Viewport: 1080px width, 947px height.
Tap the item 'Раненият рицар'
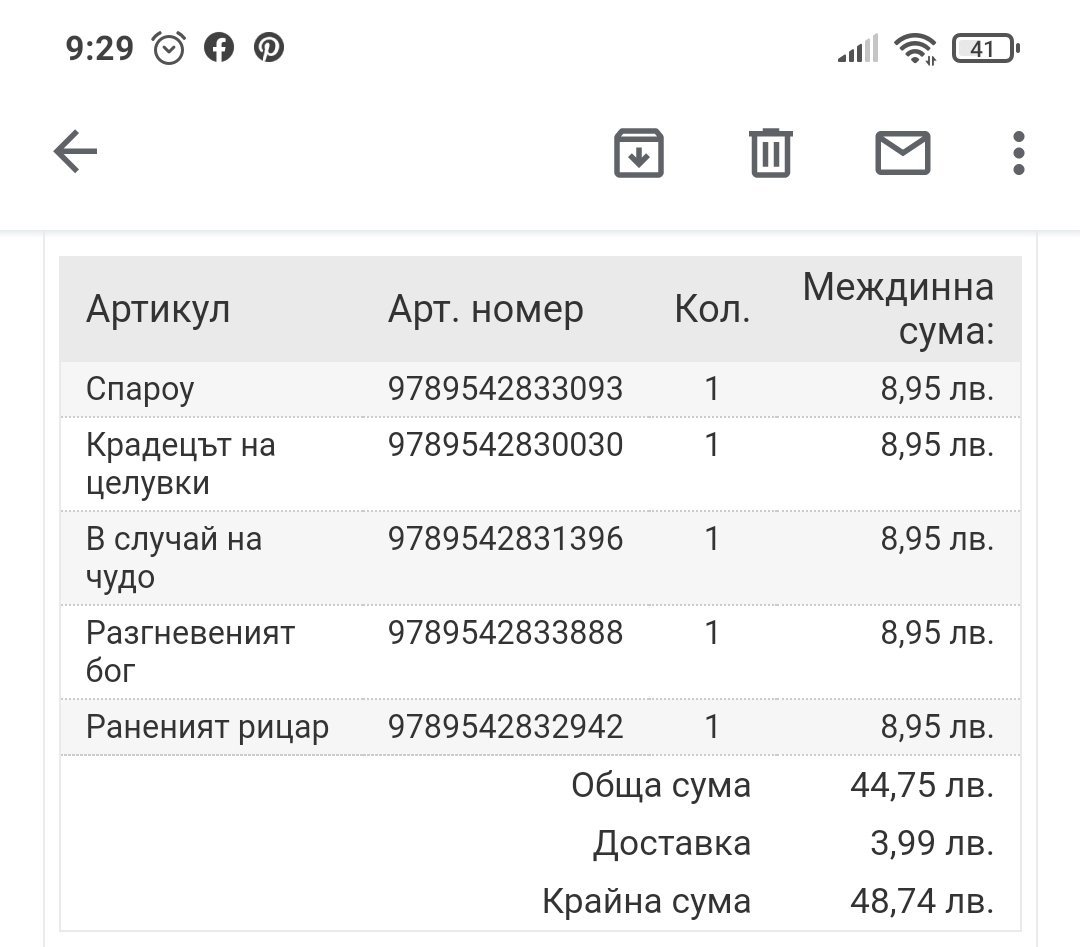pos(207,727)
